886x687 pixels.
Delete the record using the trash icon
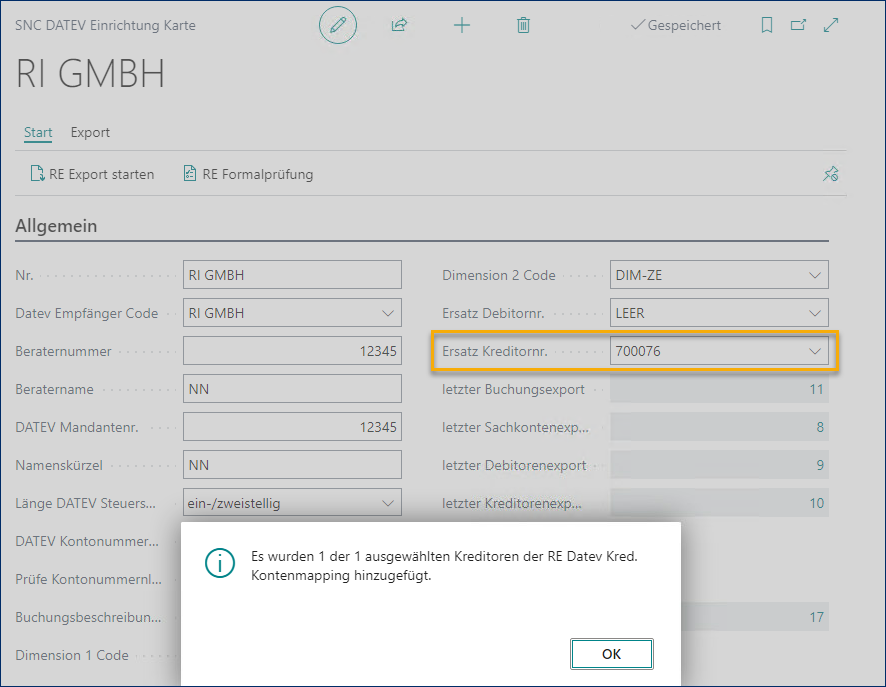(x=523, y=25)
